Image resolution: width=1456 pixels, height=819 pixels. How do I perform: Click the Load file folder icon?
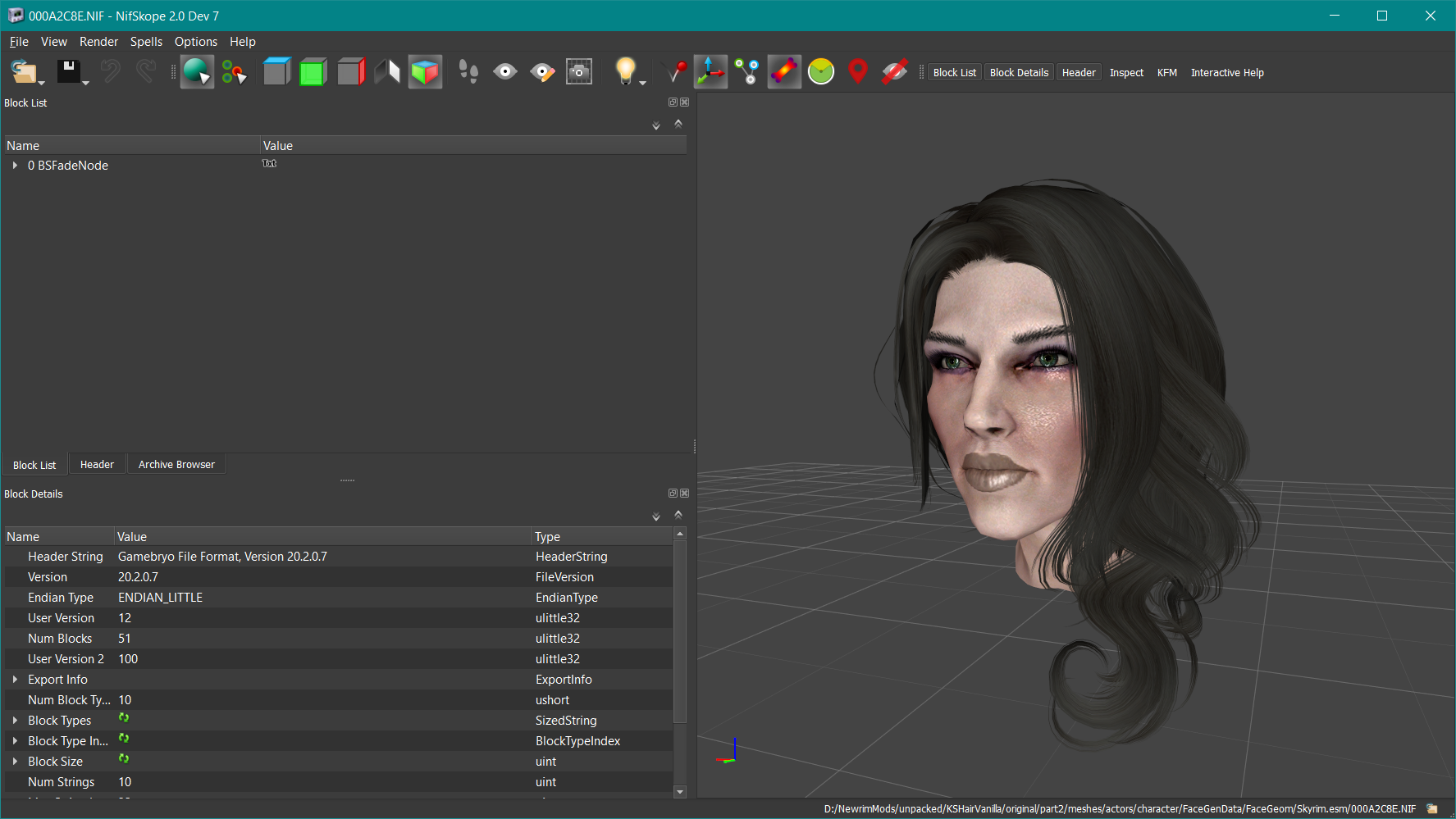24,72
